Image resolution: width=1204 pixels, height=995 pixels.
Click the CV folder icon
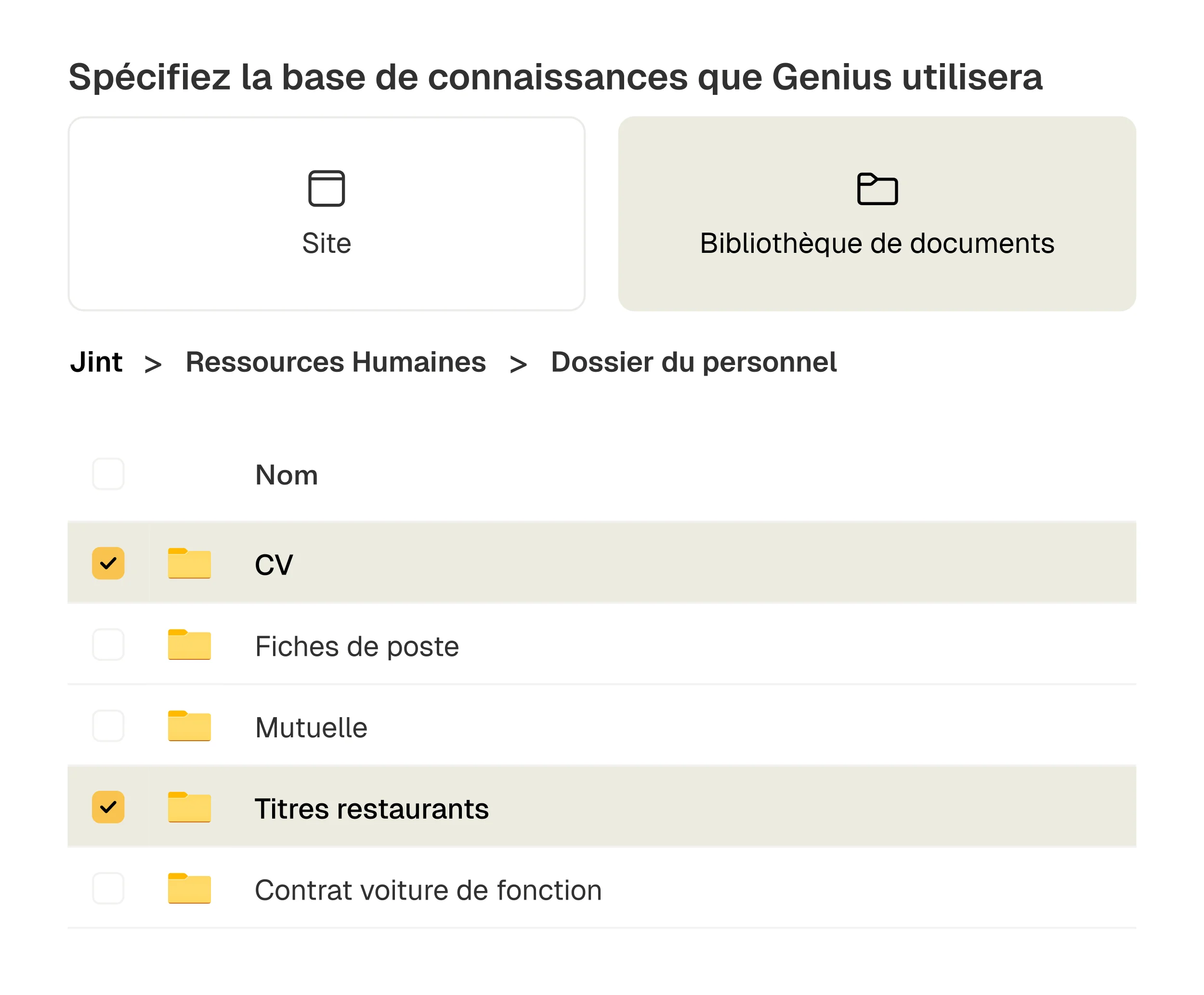(189, 563)
